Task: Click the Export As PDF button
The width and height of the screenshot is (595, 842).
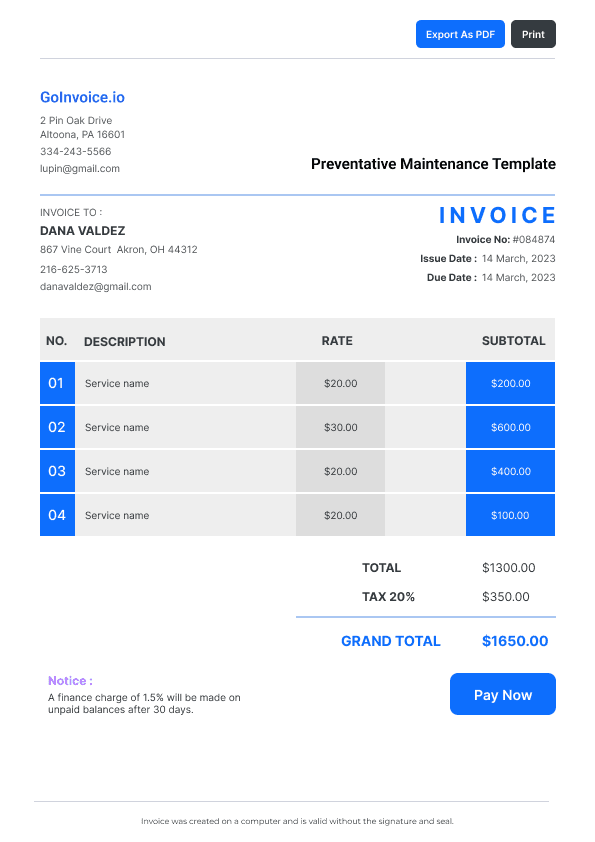Action: [460, 34]
